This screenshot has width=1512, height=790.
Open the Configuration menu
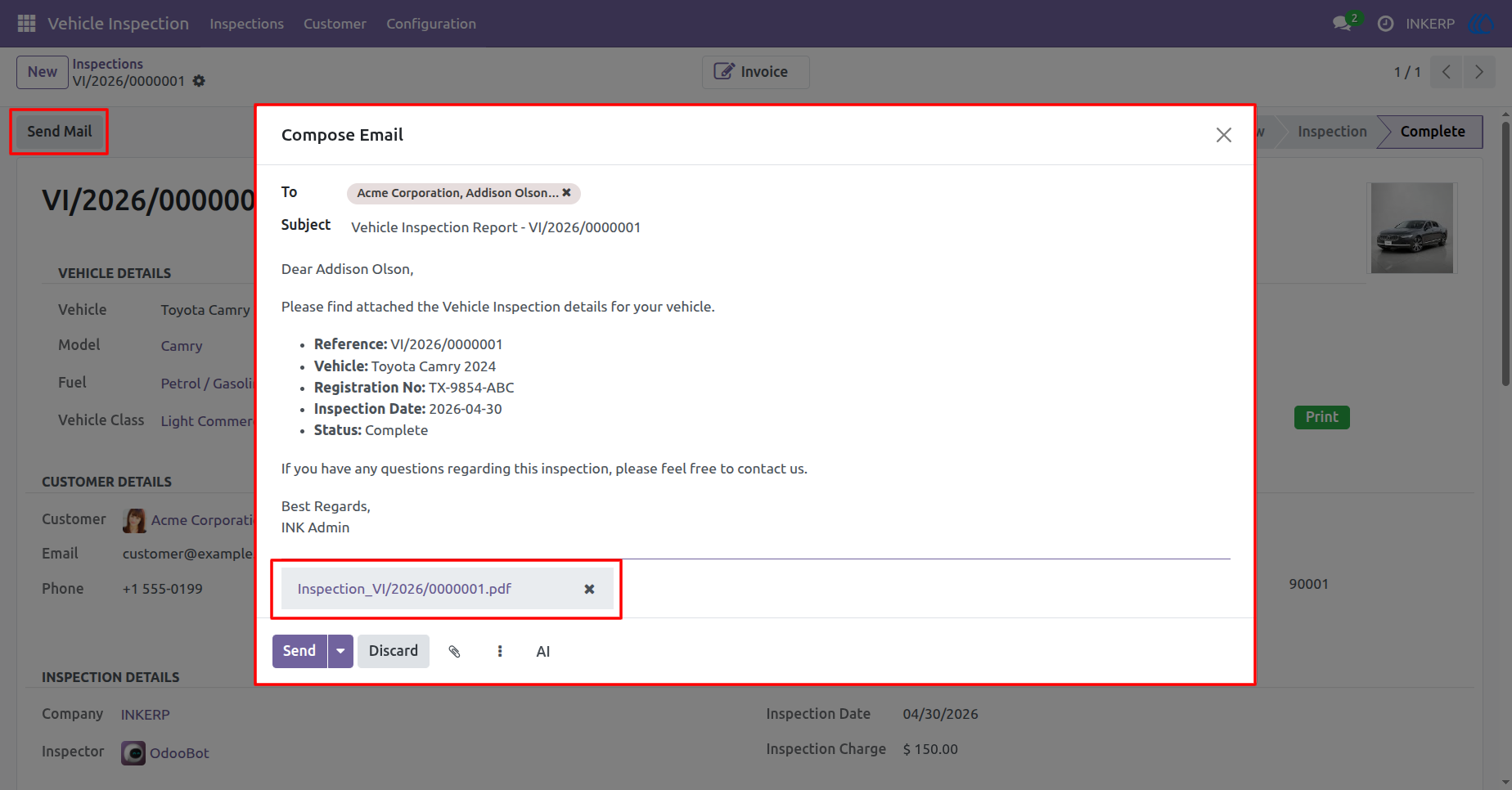[x=431, y=24]
